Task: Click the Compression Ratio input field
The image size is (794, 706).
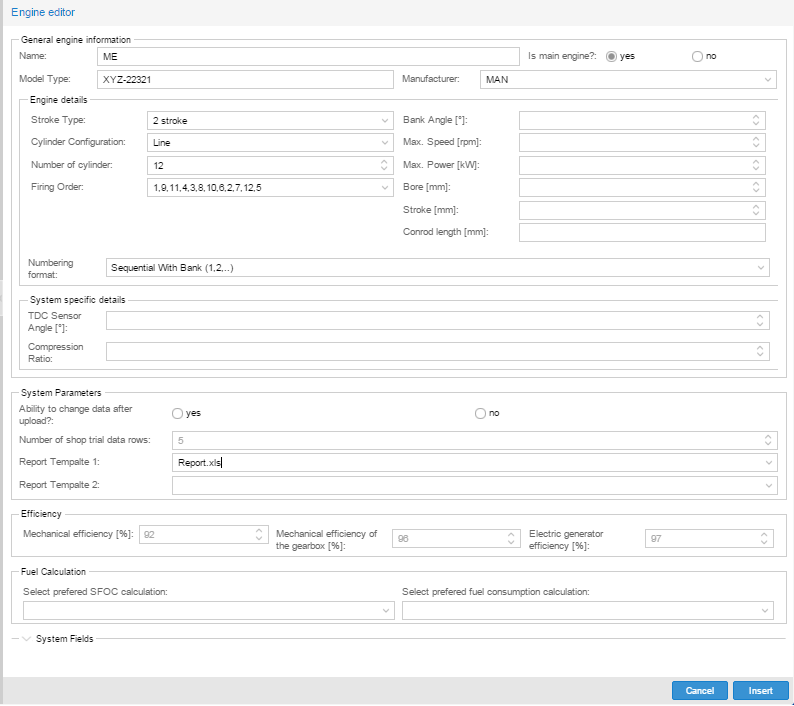Action: 438,351
